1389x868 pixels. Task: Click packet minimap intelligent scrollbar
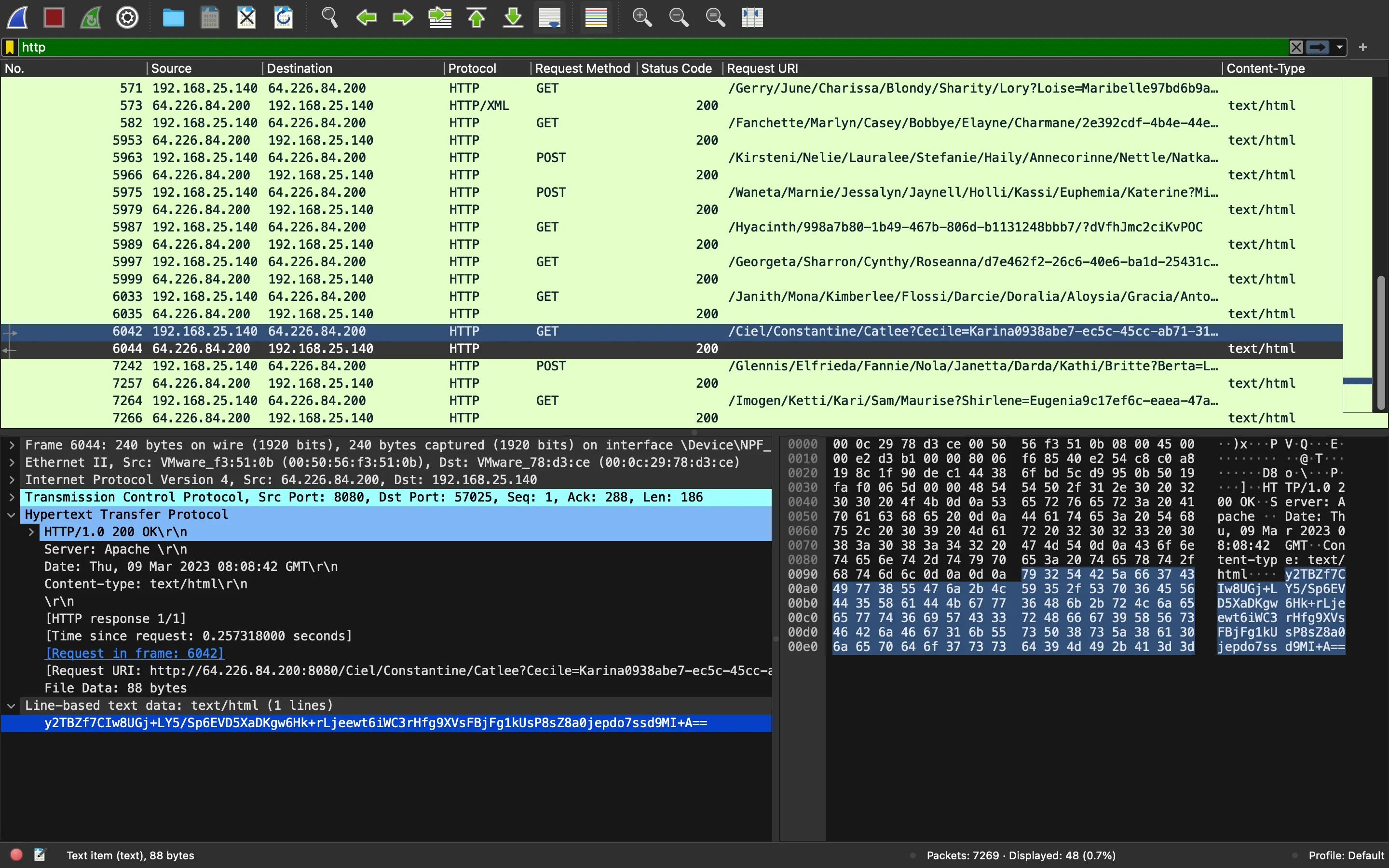coord(1358,245)
